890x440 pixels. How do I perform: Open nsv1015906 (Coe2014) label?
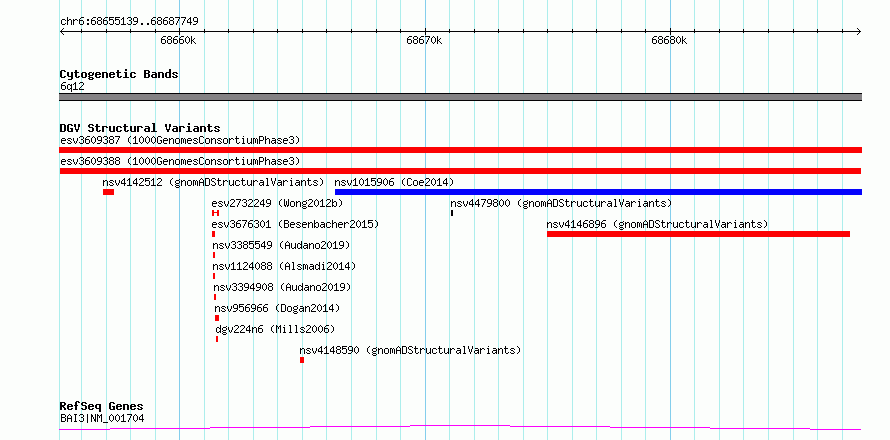pos(394,182)
